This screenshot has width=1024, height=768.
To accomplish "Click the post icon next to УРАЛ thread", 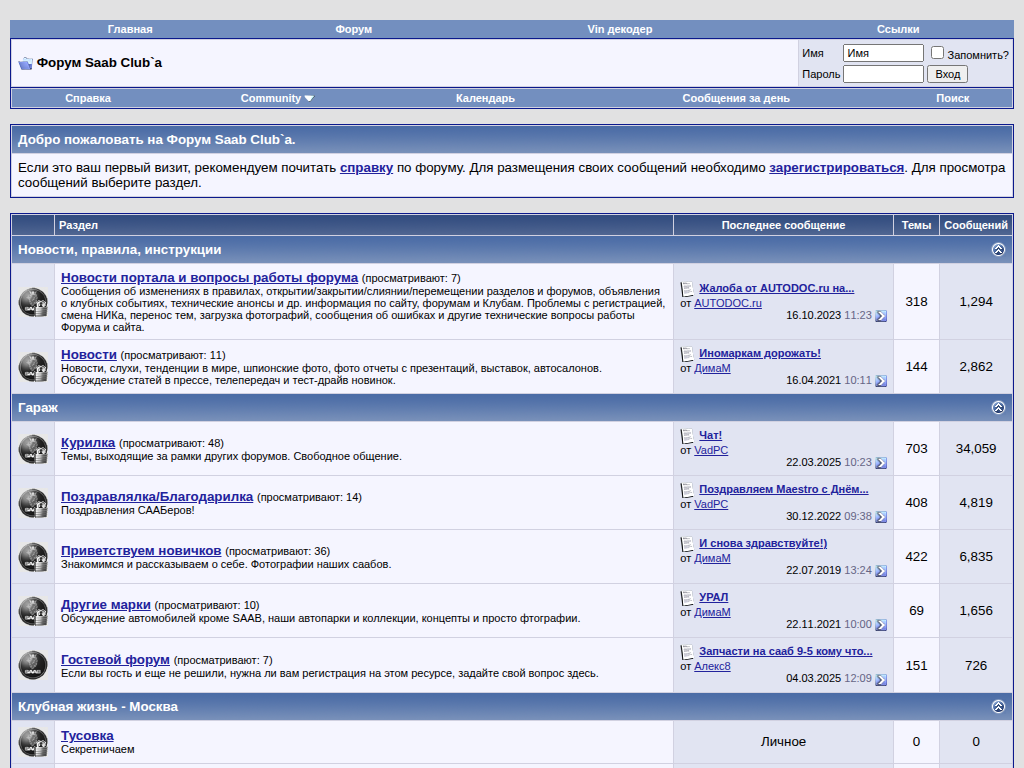I will 687,598.
